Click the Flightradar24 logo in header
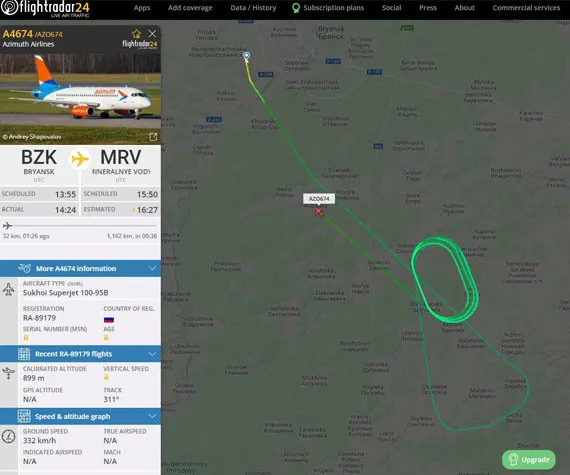 [45, 9]
